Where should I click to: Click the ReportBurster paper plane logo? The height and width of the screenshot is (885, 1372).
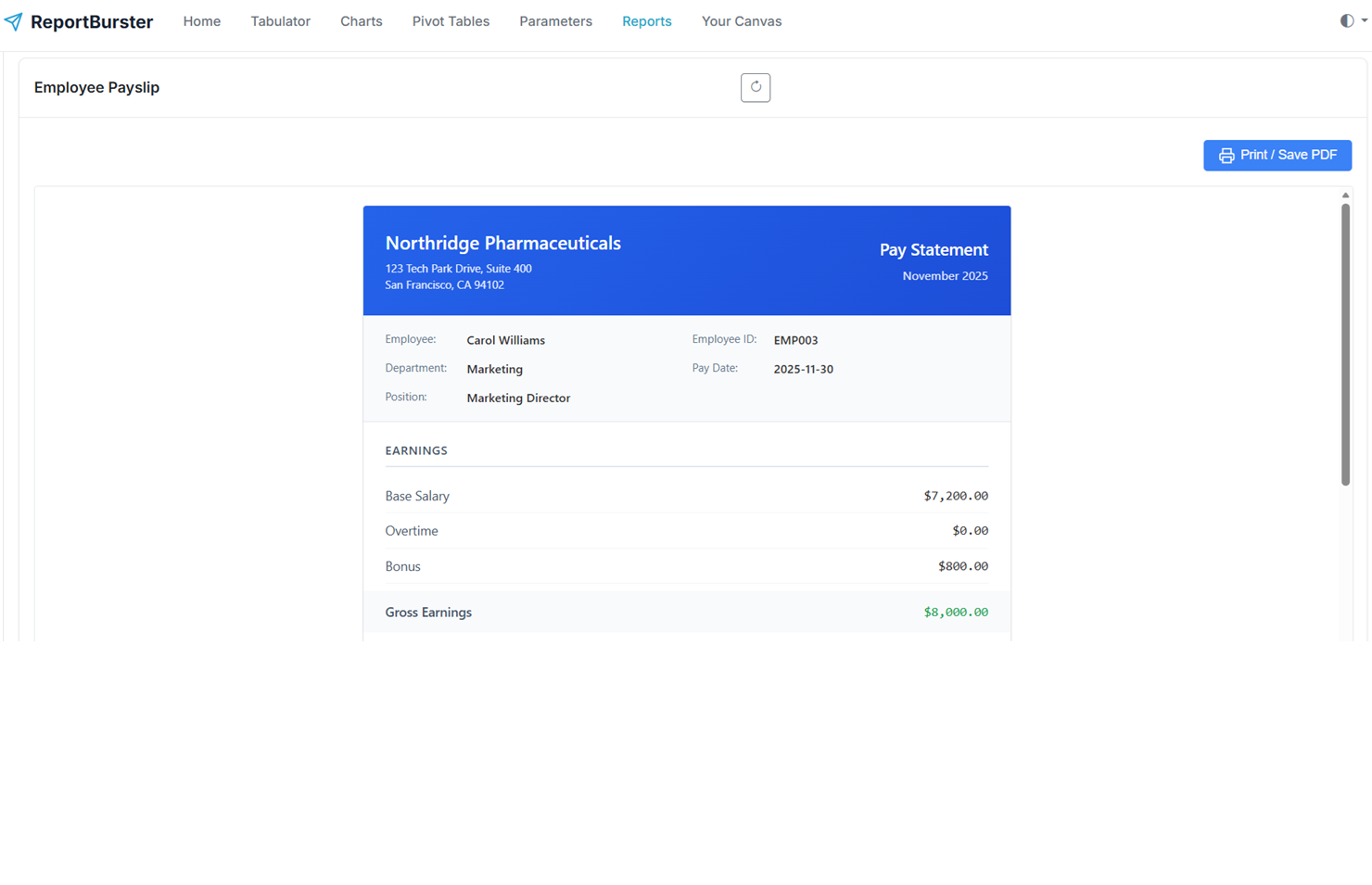(x=13, y=21)
